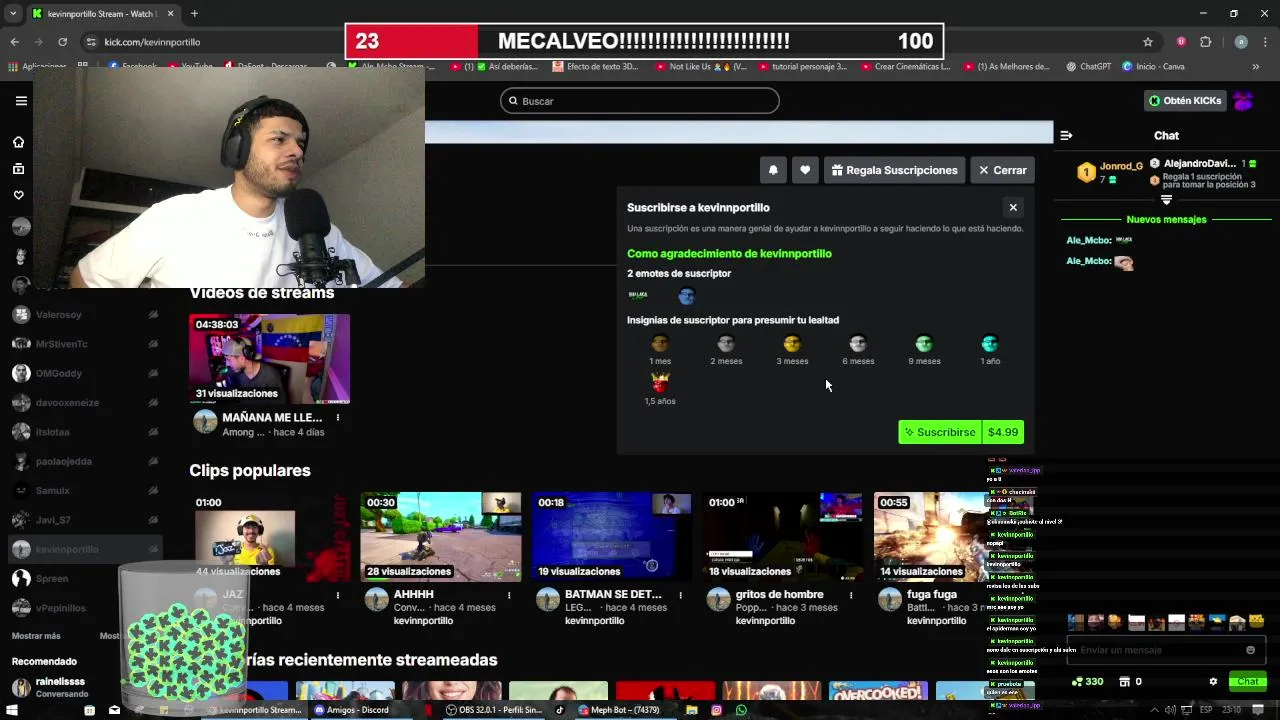Select Samulx in followed channels list
The image size is (1280, 720).
pos(85,490)
